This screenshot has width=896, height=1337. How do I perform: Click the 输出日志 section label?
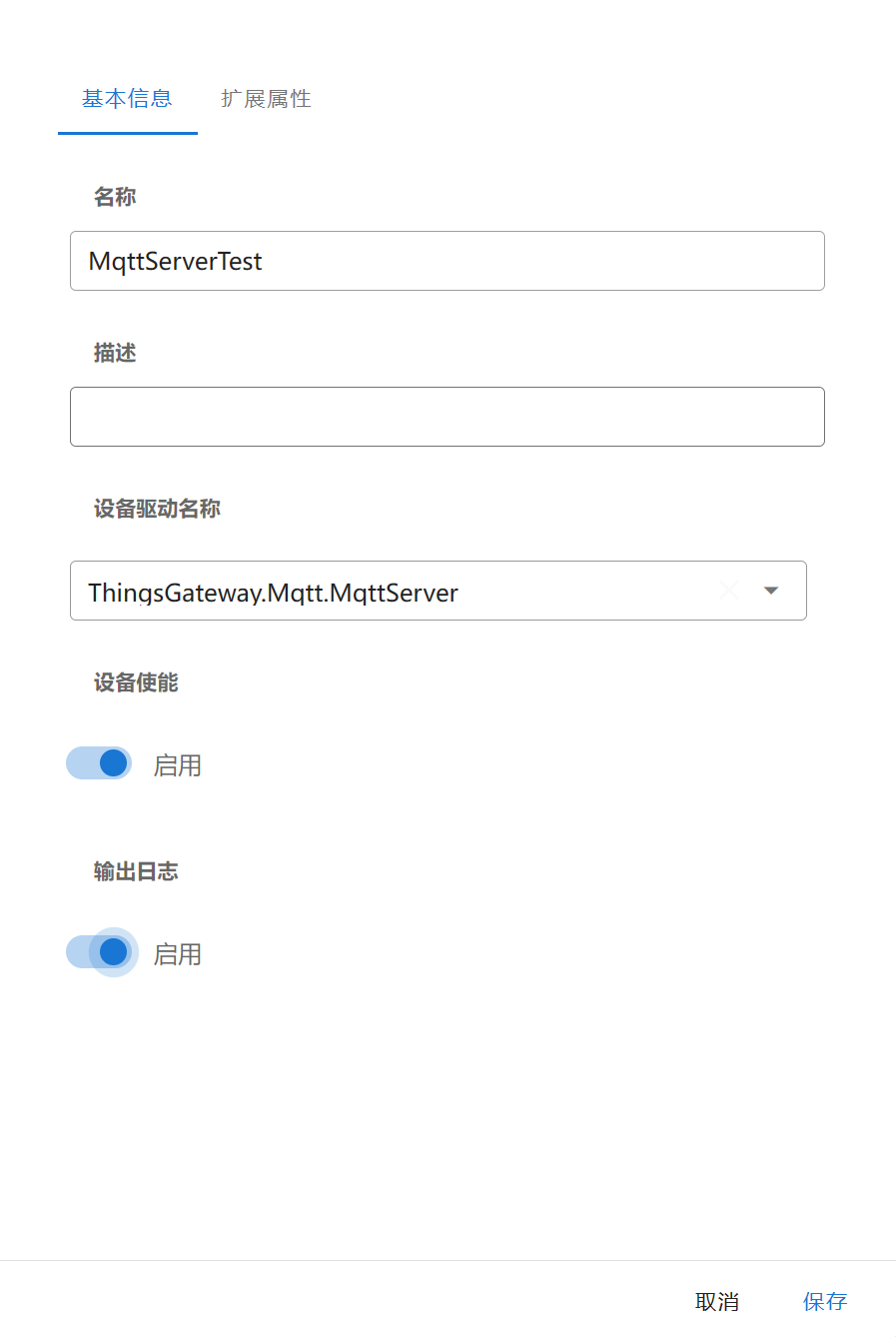point(136,871)
